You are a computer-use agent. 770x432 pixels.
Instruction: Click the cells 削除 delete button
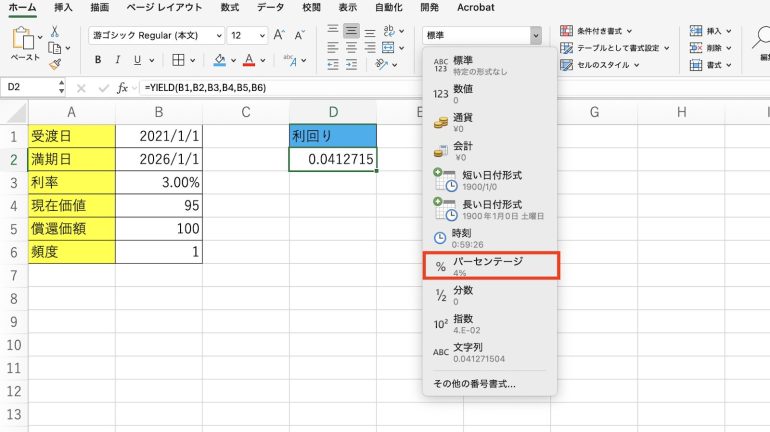pyautogui.click(x=710, y=48)
